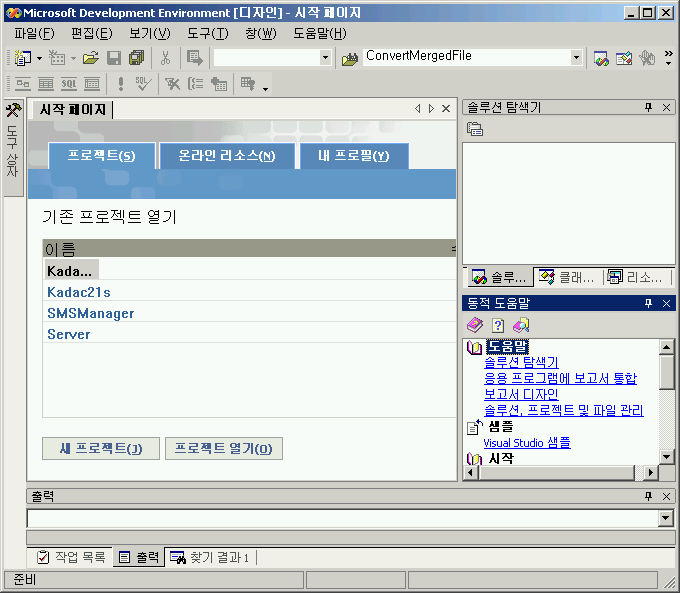This screenshot has width=680, height=593.
Task: Click the New Project toolbar icon
Action: [23, 58]
